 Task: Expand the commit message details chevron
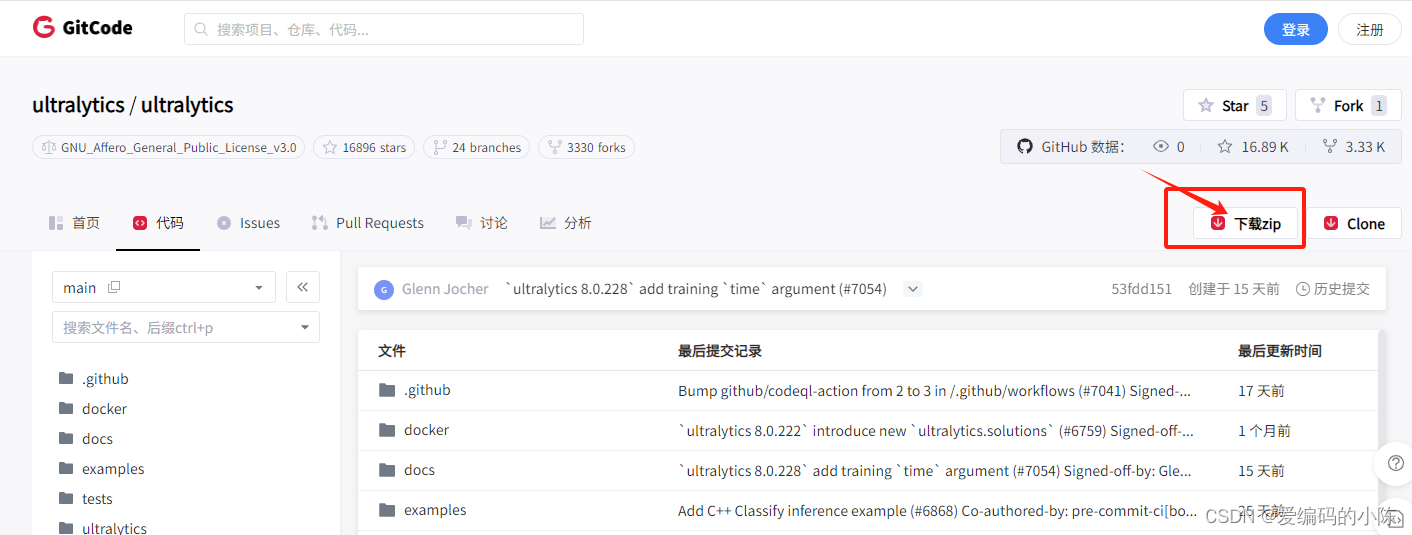tap(912, 289)
